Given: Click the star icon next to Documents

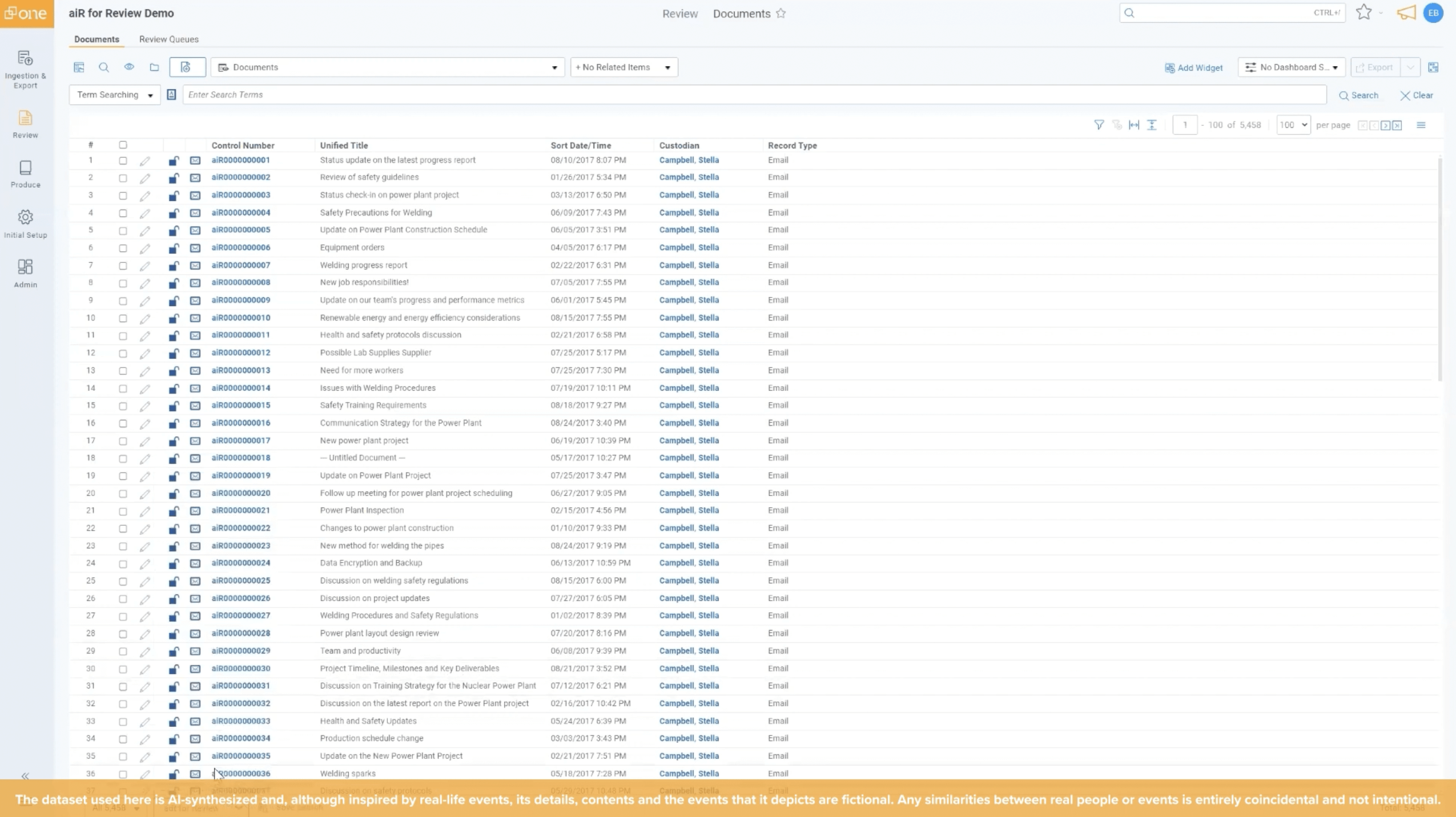Looking at the screenshot, I should point(781,13).
